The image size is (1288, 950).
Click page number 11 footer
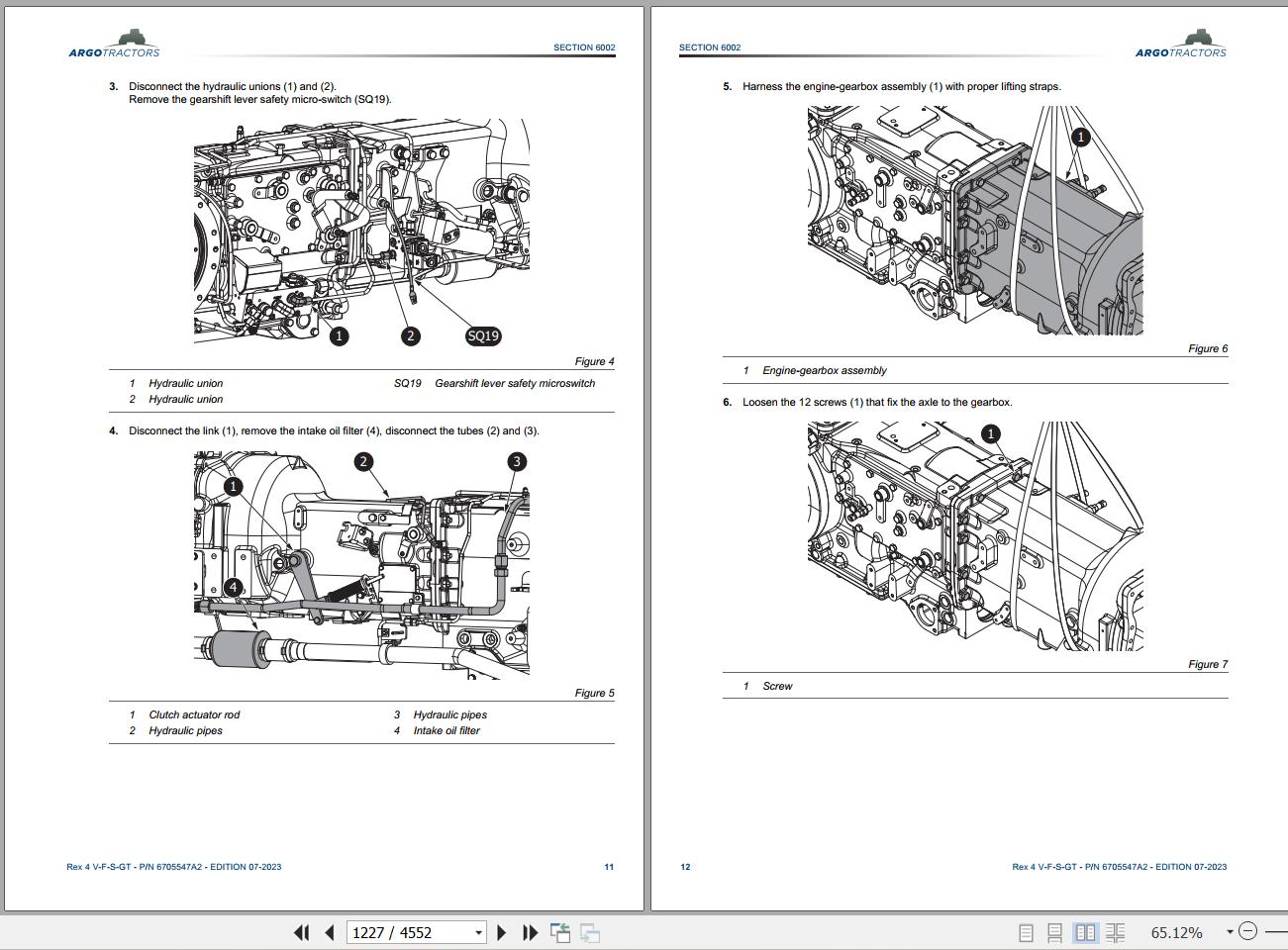point(609,867)
